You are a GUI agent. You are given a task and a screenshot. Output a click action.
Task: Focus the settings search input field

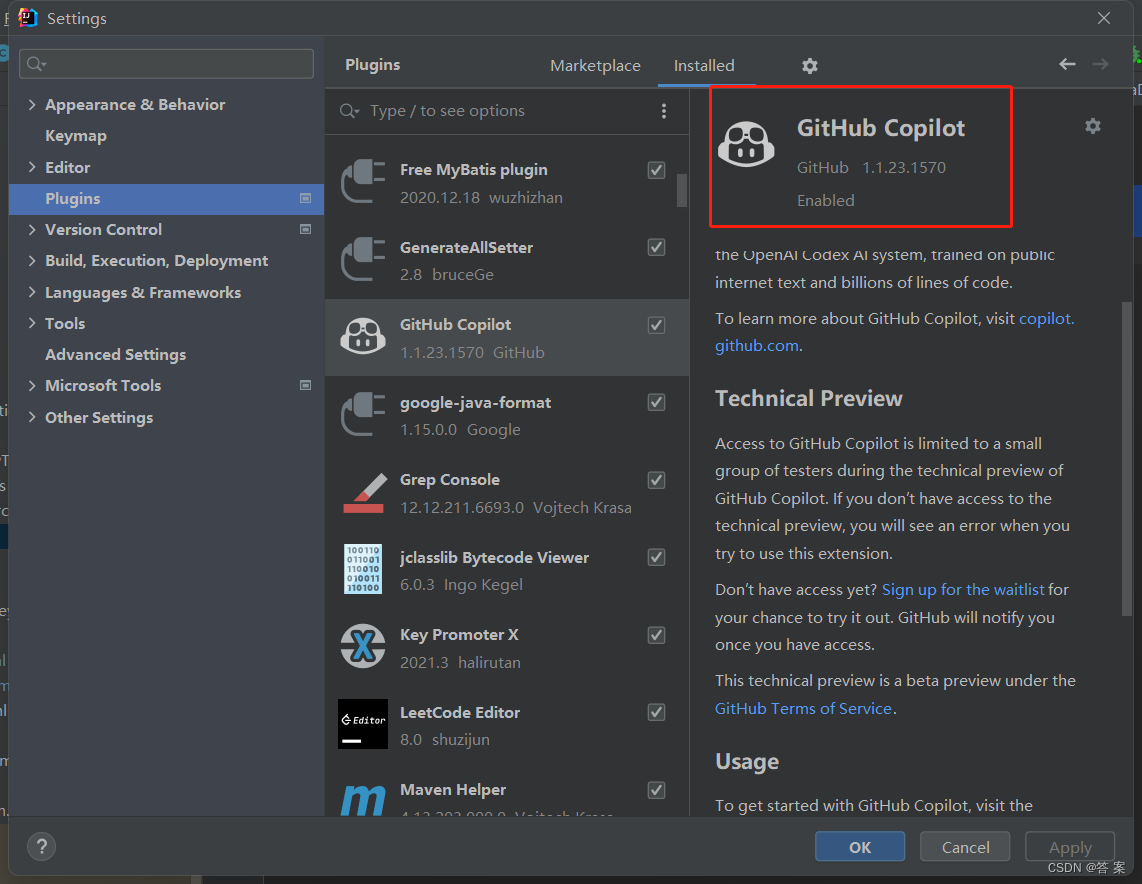tap(166, 64)
